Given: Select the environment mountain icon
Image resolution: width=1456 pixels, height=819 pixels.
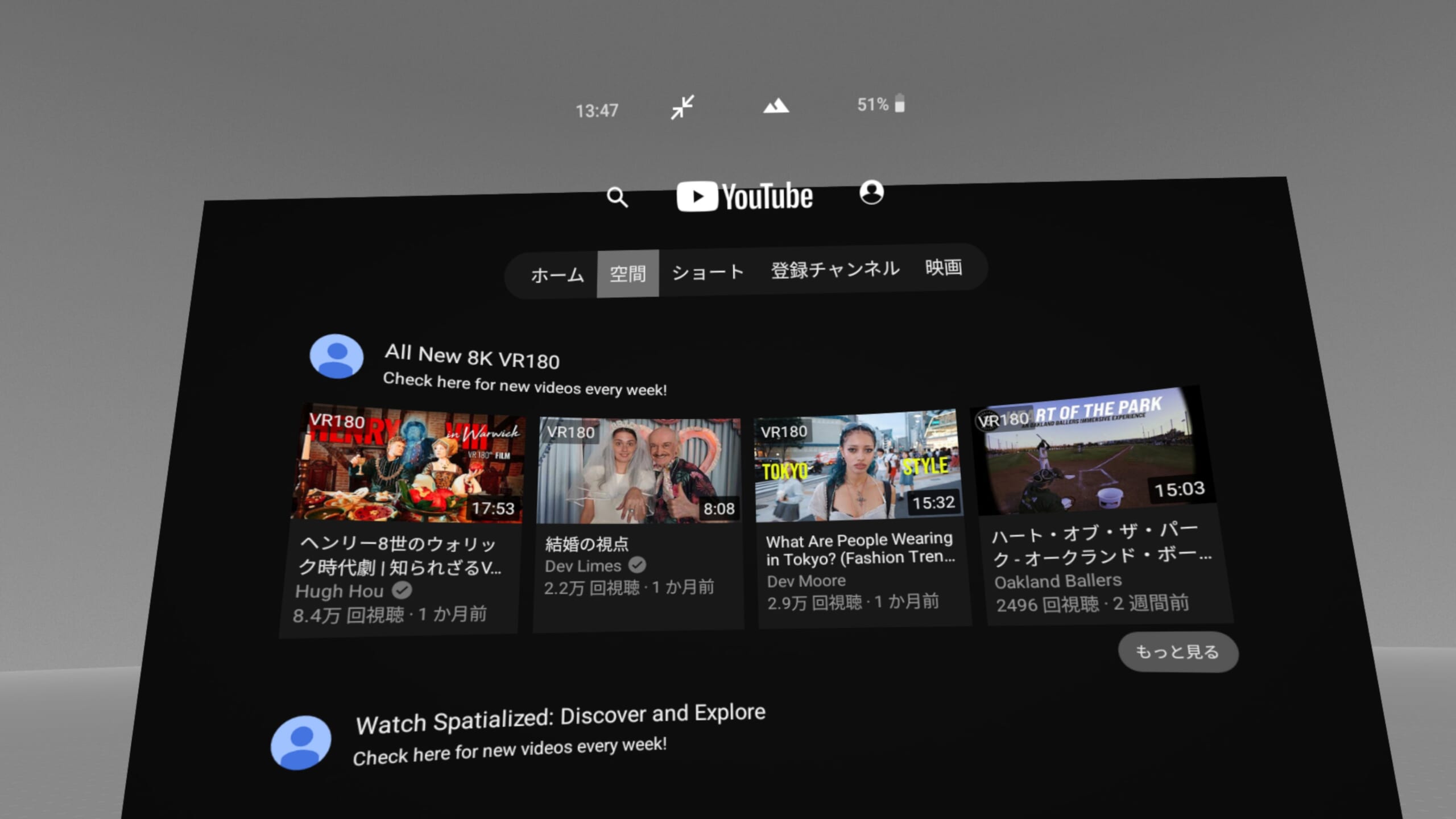Looking at the screenshot, I should [x=776, y=107].
